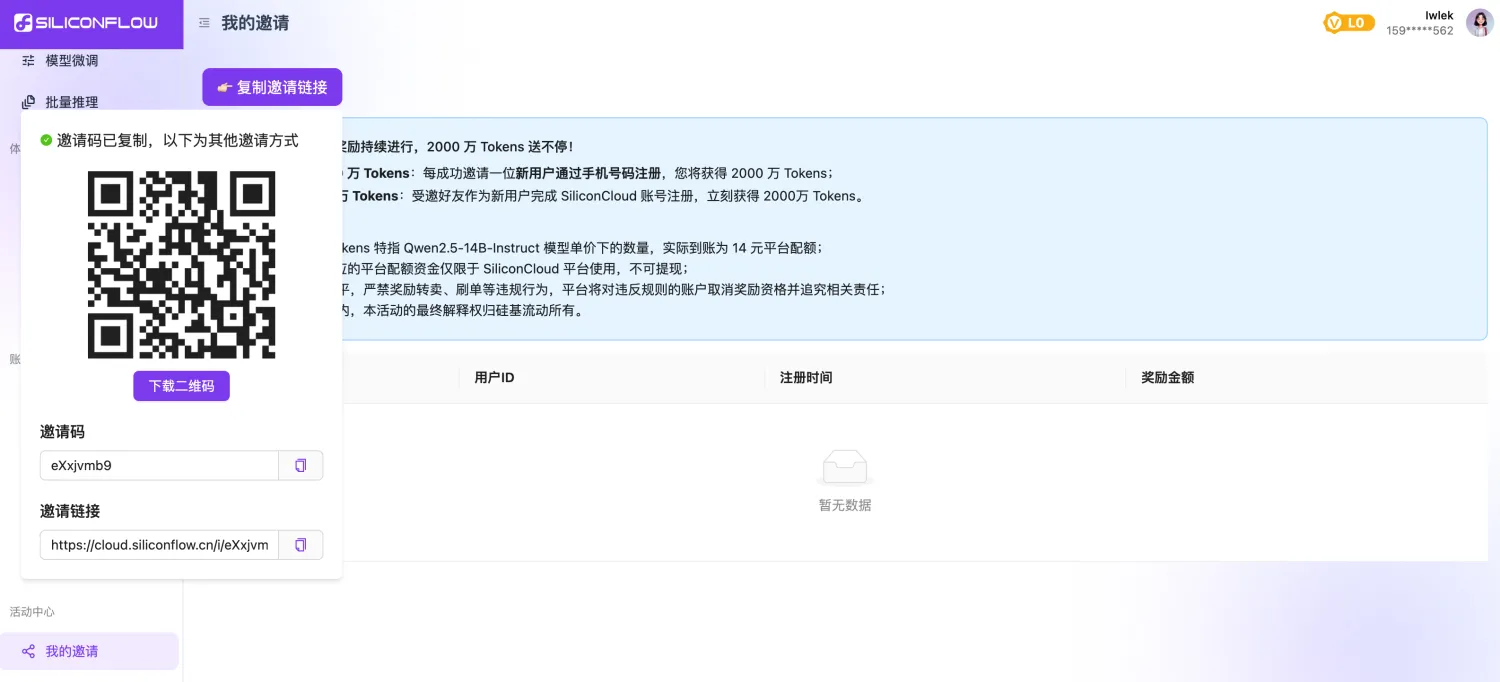Click the L0 level badge
The height and width of the screenshot is (682, 1500).
coord(1349,23)
